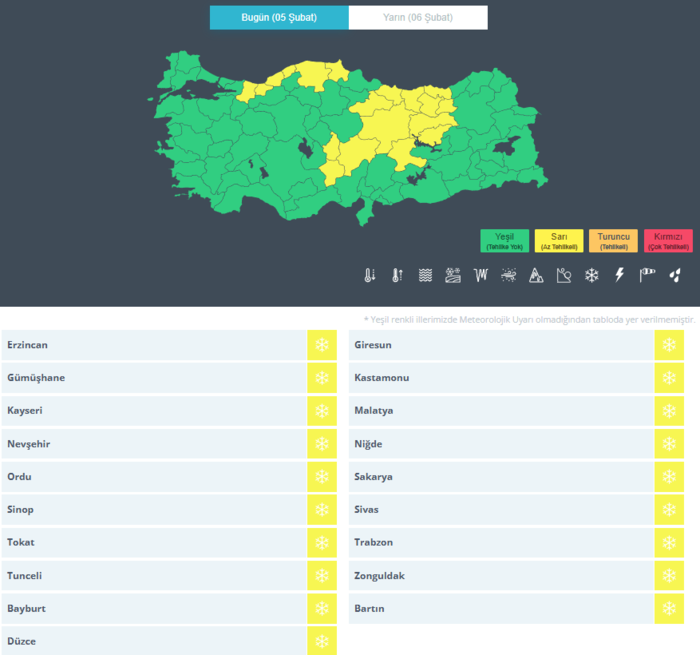The width and height of the screenshot is (700, 655).
Task: Select the Trabzon province name
Action: (374, 542)
